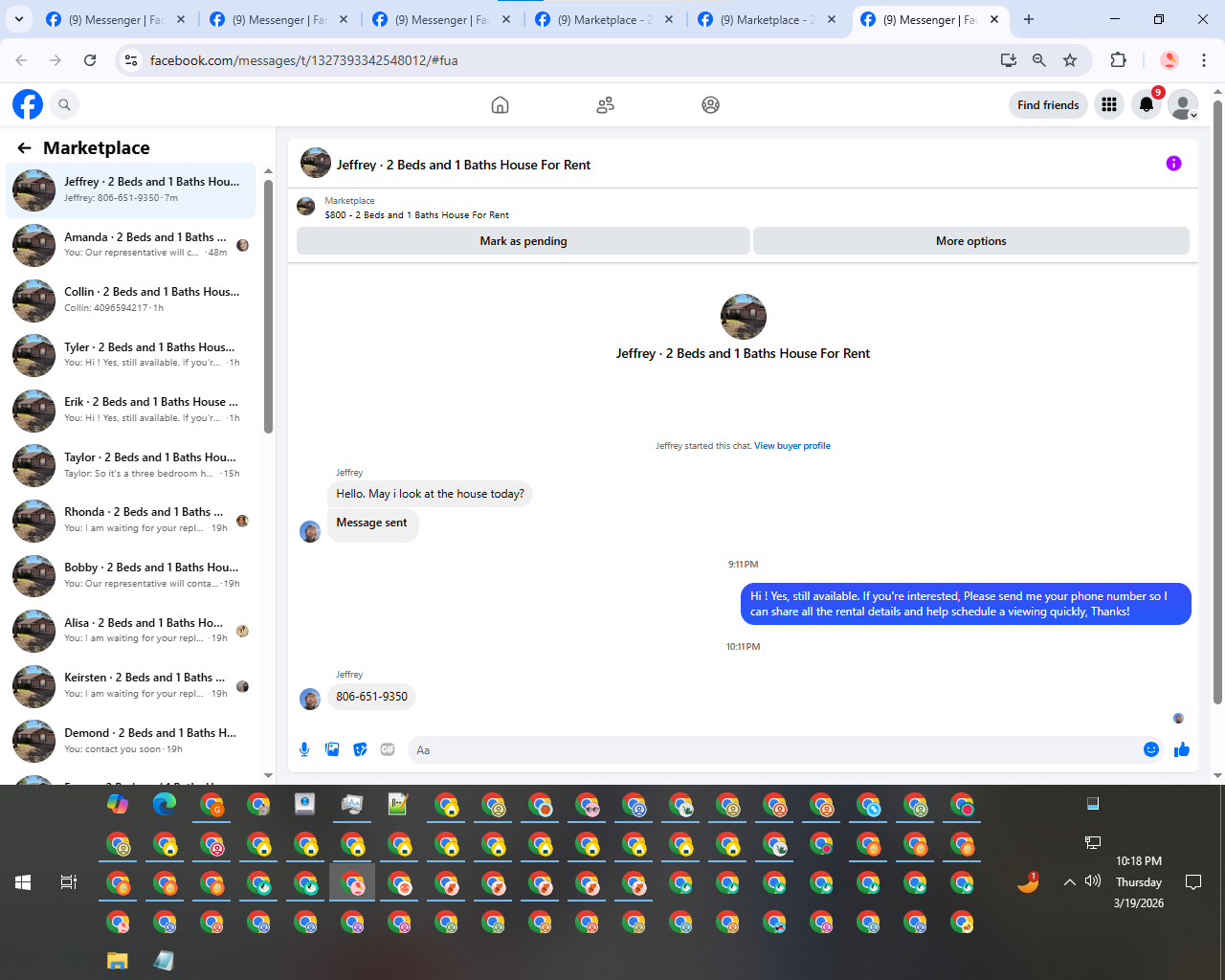This screenshot has width=1225, height=980.
Task: Click the Marketplace back arrow
Action: pyautogui.click(x=24, y=148)
